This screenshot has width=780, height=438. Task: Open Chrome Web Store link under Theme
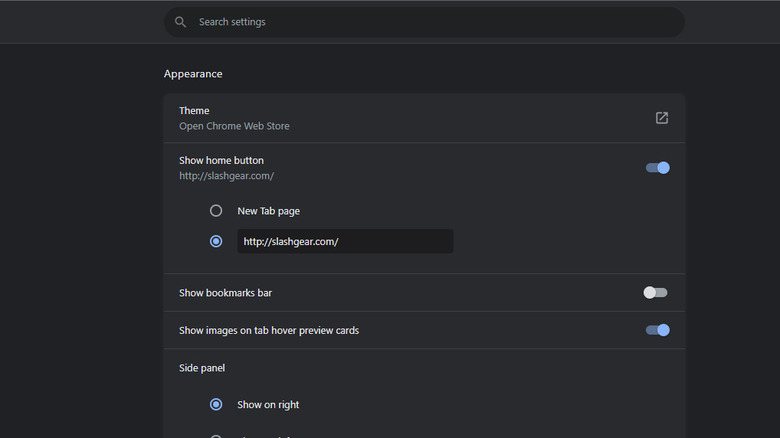pos(234,126)
